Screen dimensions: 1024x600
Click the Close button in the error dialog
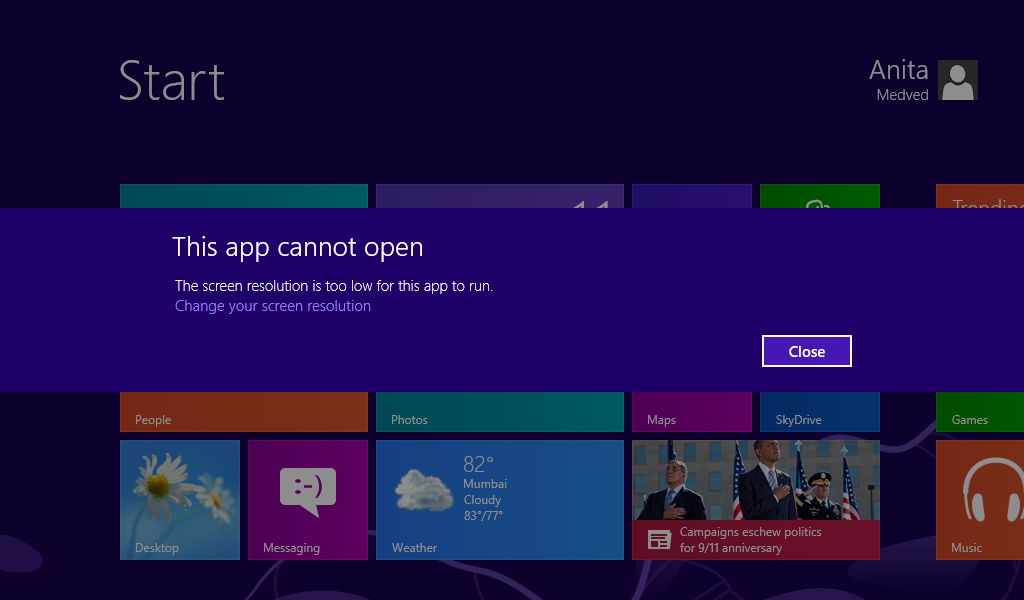click(x=806, y=351)
